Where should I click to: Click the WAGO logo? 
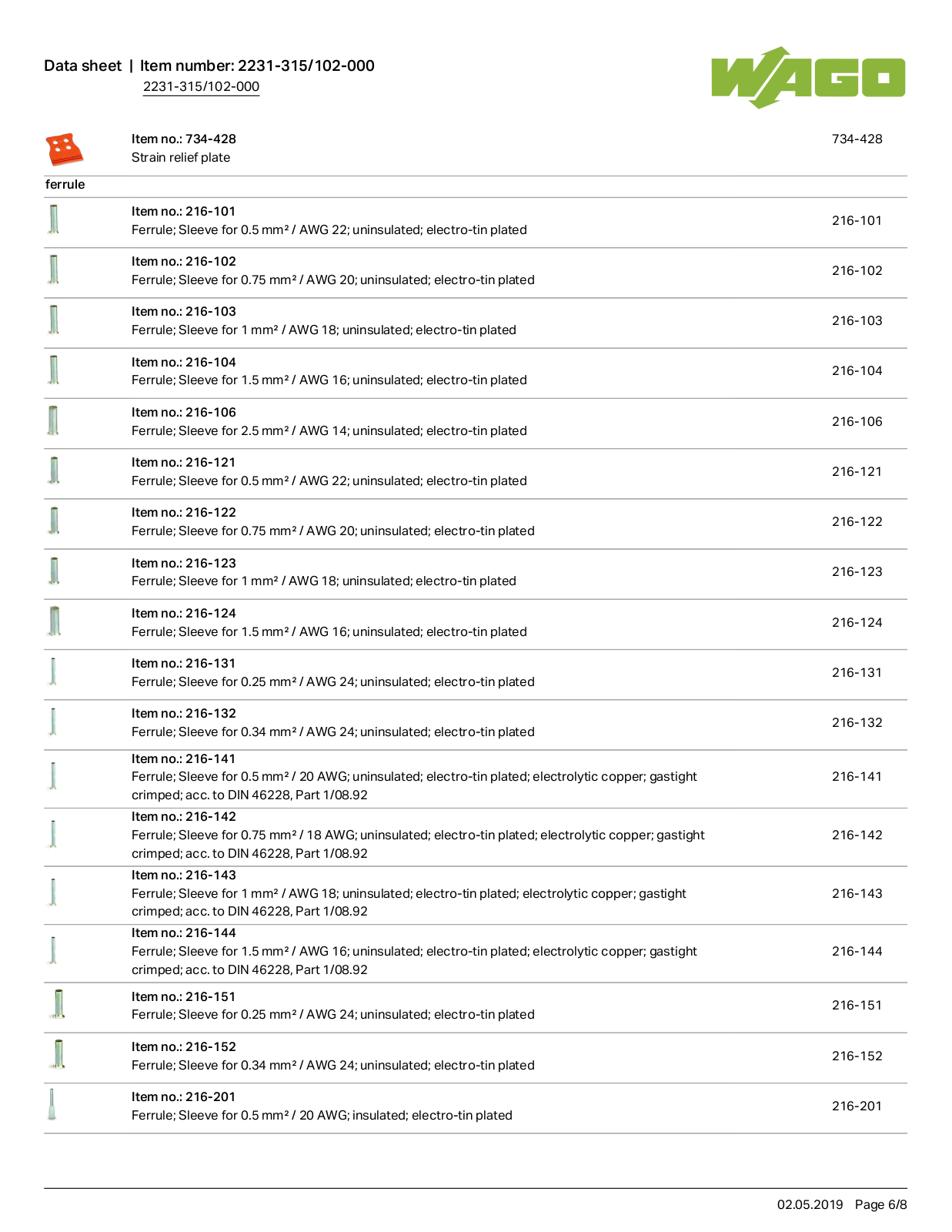coord(808,77)
